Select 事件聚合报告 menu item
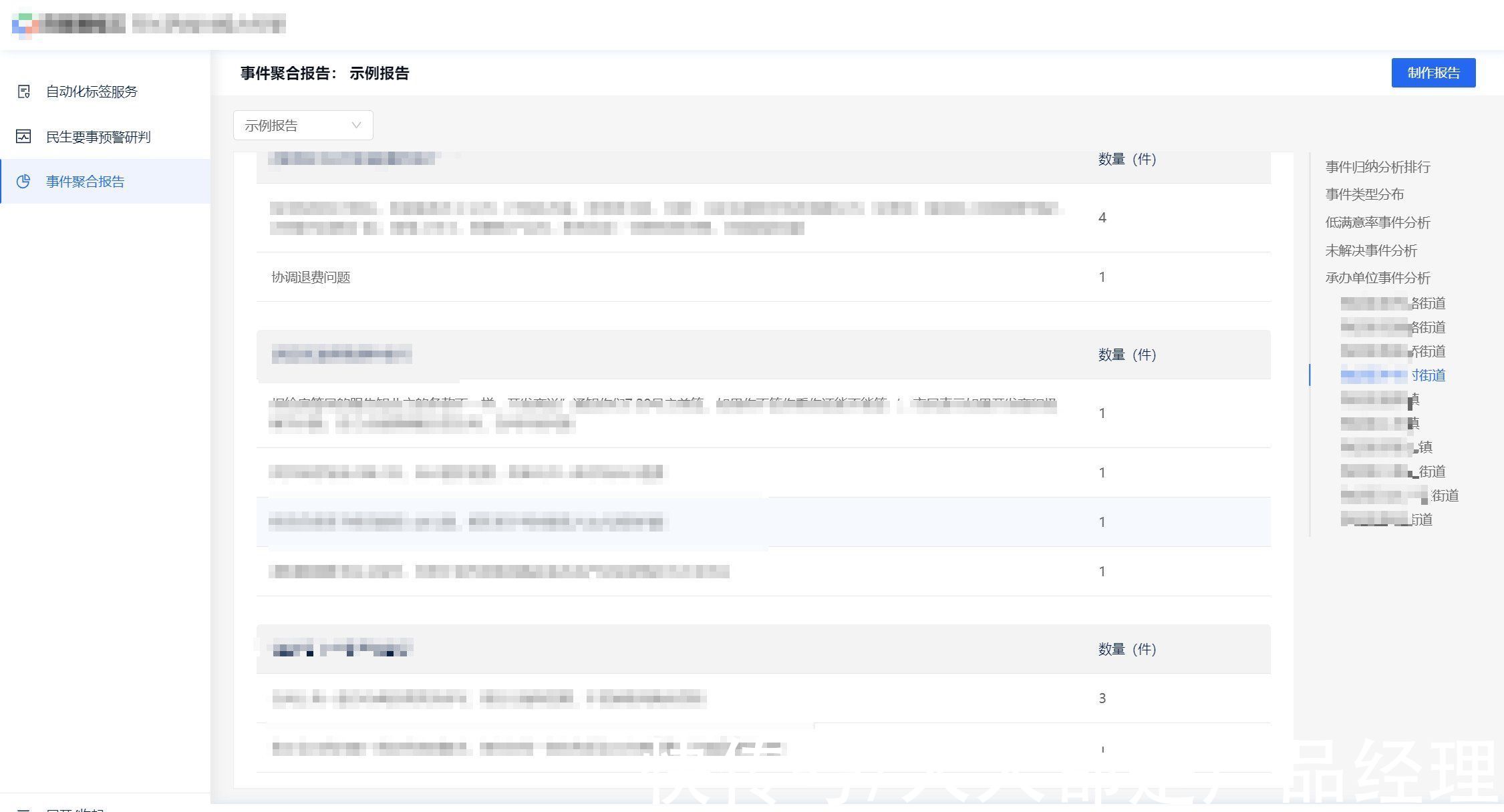Viewport: 1504px width, 812px height. 105,181
